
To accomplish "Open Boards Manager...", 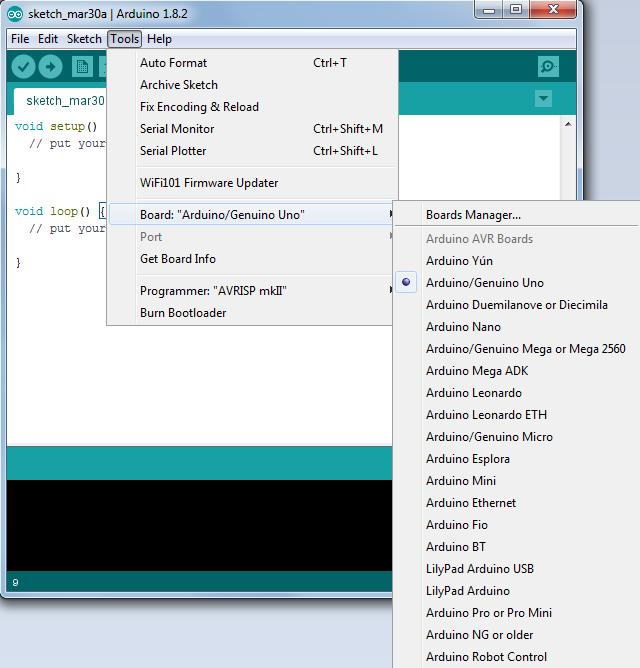I will click(517, 215).
